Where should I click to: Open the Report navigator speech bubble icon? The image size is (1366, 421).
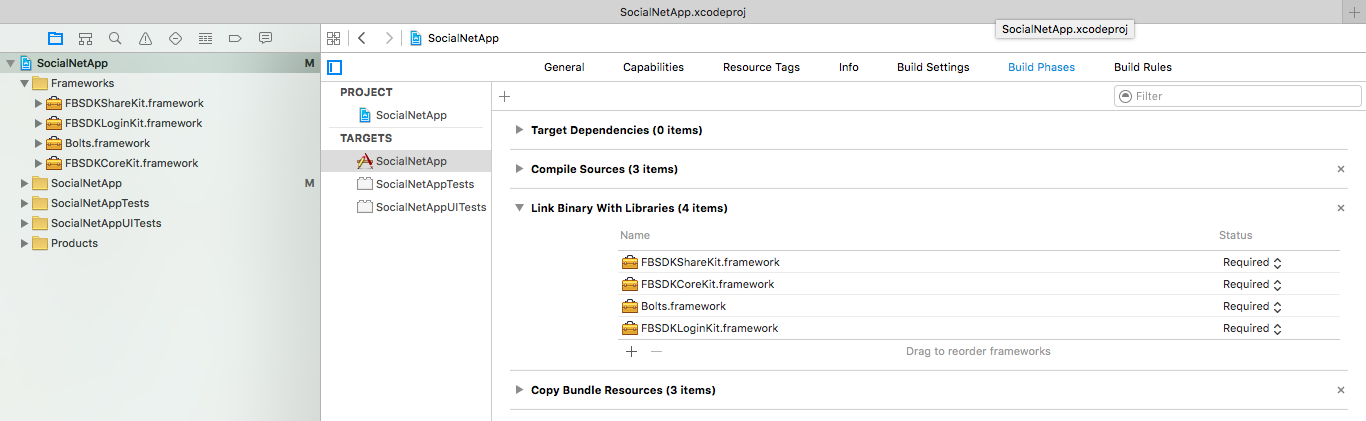[x=265, y=38]
